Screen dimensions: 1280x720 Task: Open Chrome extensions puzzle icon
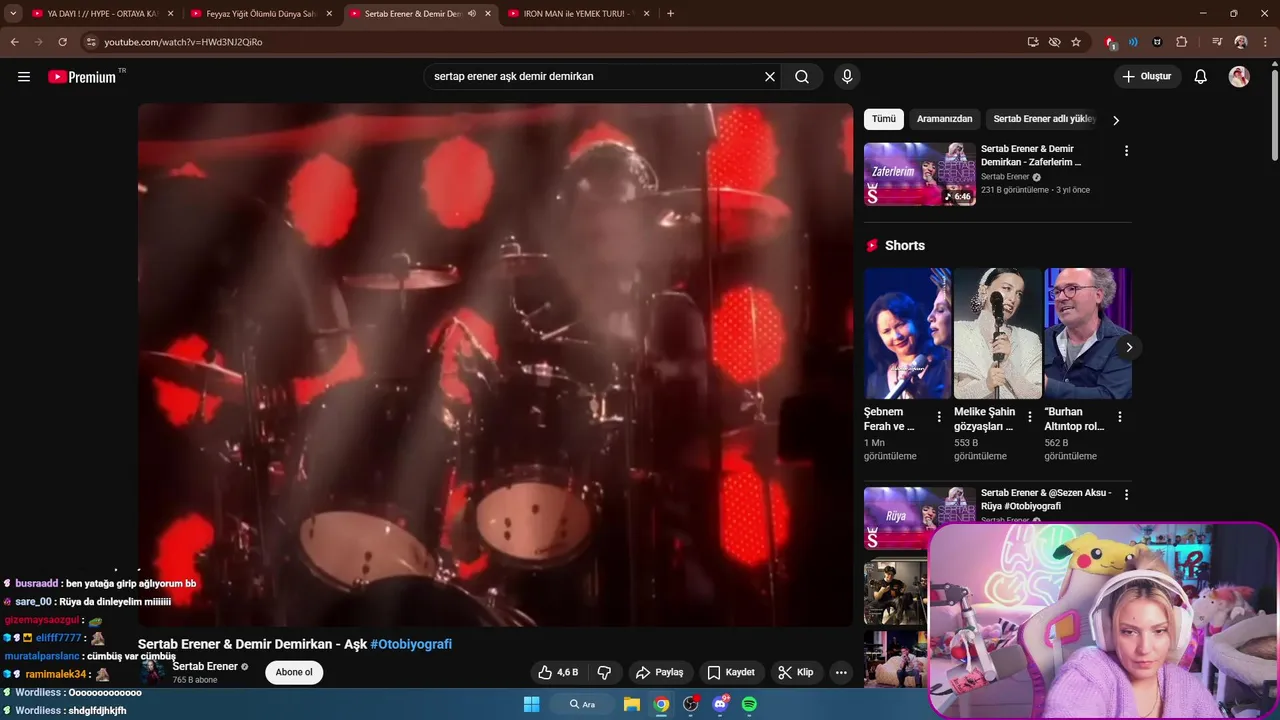tap(1182, 42)
